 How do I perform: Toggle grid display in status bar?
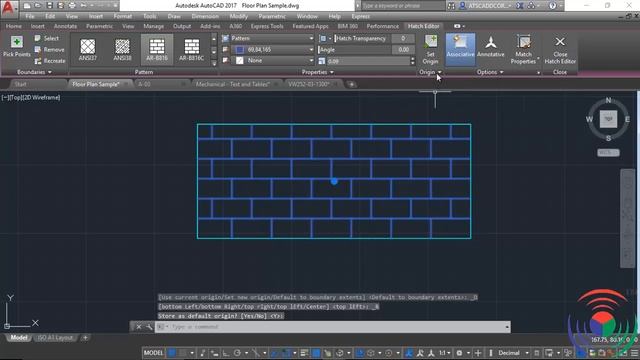(x=172, y=353)
